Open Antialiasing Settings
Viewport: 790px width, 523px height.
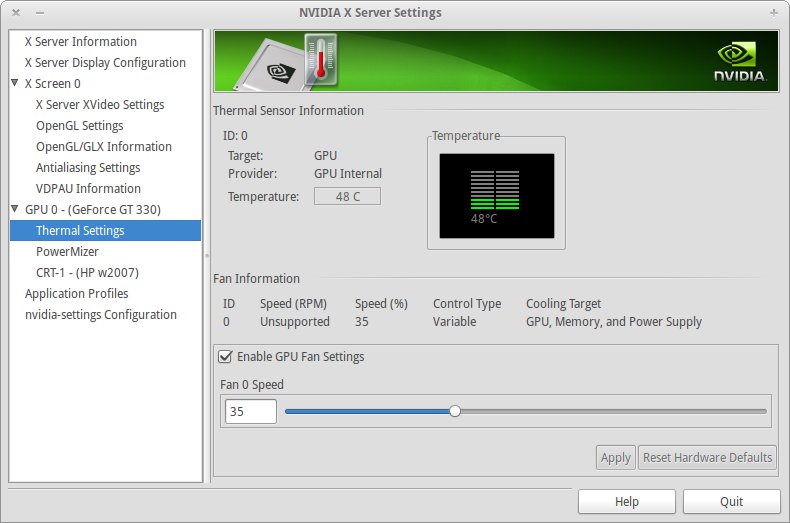(x=88, y=167)
